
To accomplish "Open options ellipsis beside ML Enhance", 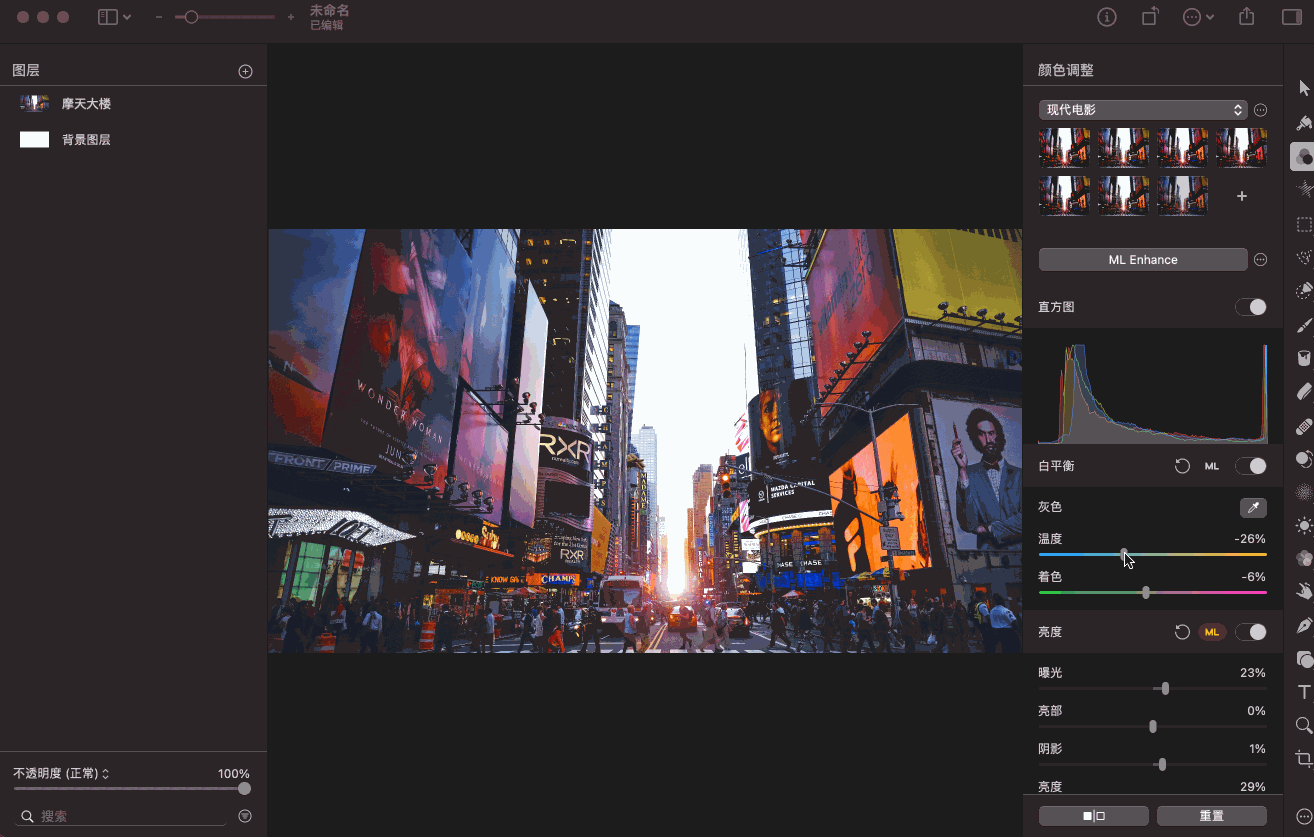I will (1261, 260).
